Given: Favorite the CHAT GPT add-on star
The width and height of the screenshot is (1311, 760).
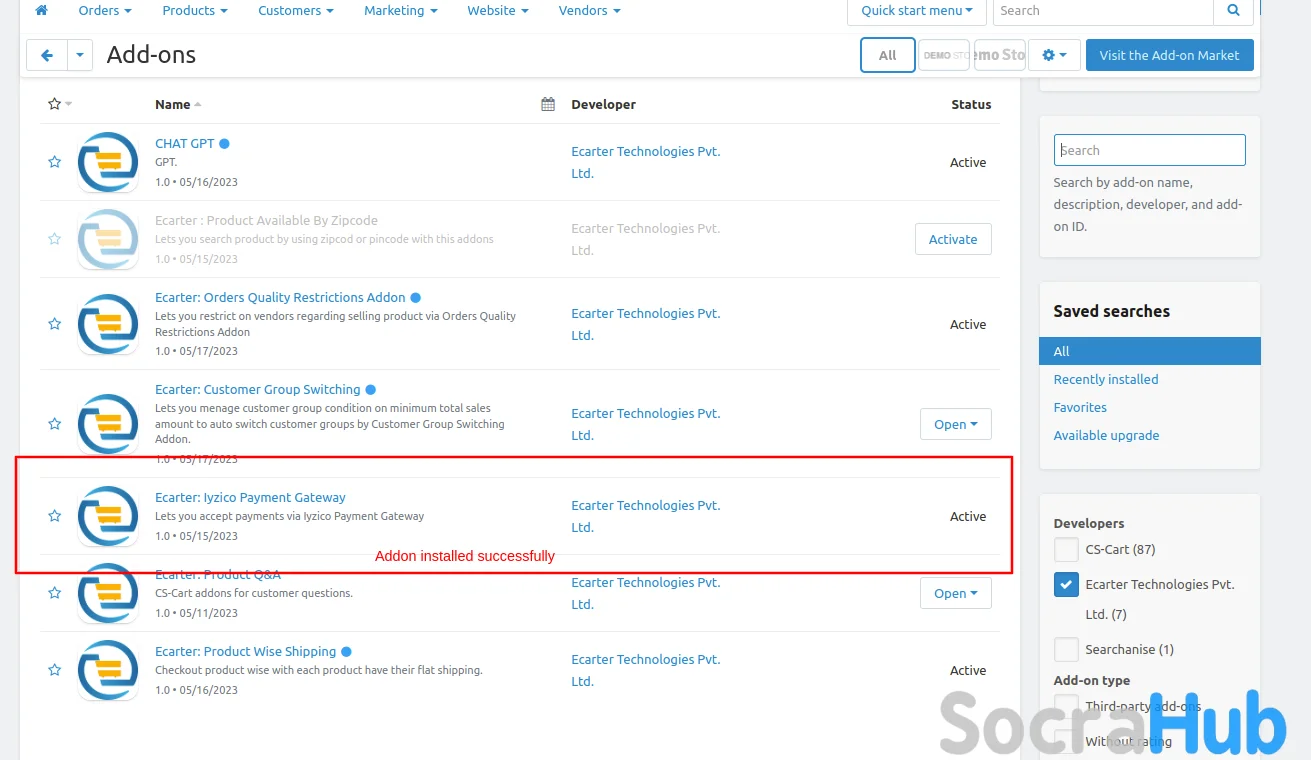Looking at the screenshot, I should coord(55,162).
